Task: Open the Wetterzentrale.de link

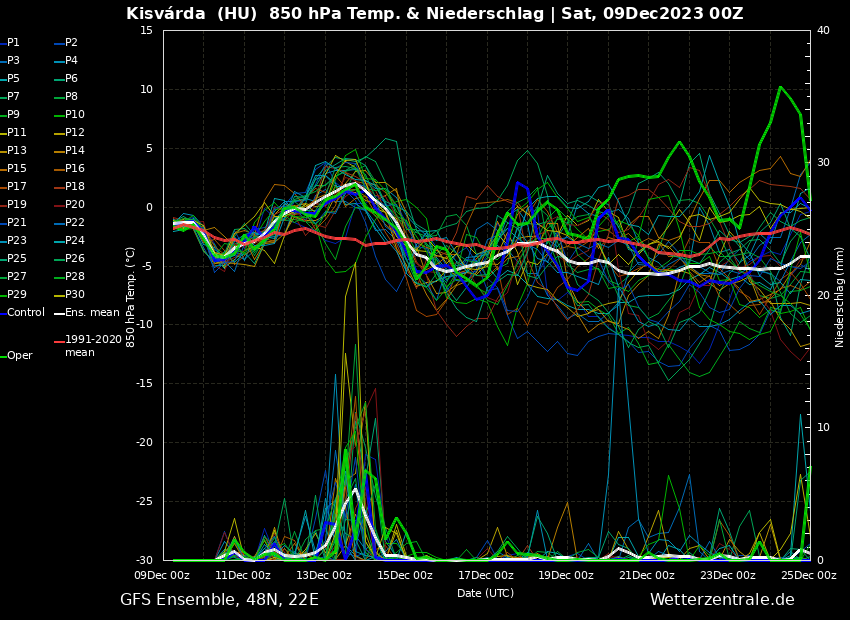Action: pyautogui.click(x=722, y=600)
